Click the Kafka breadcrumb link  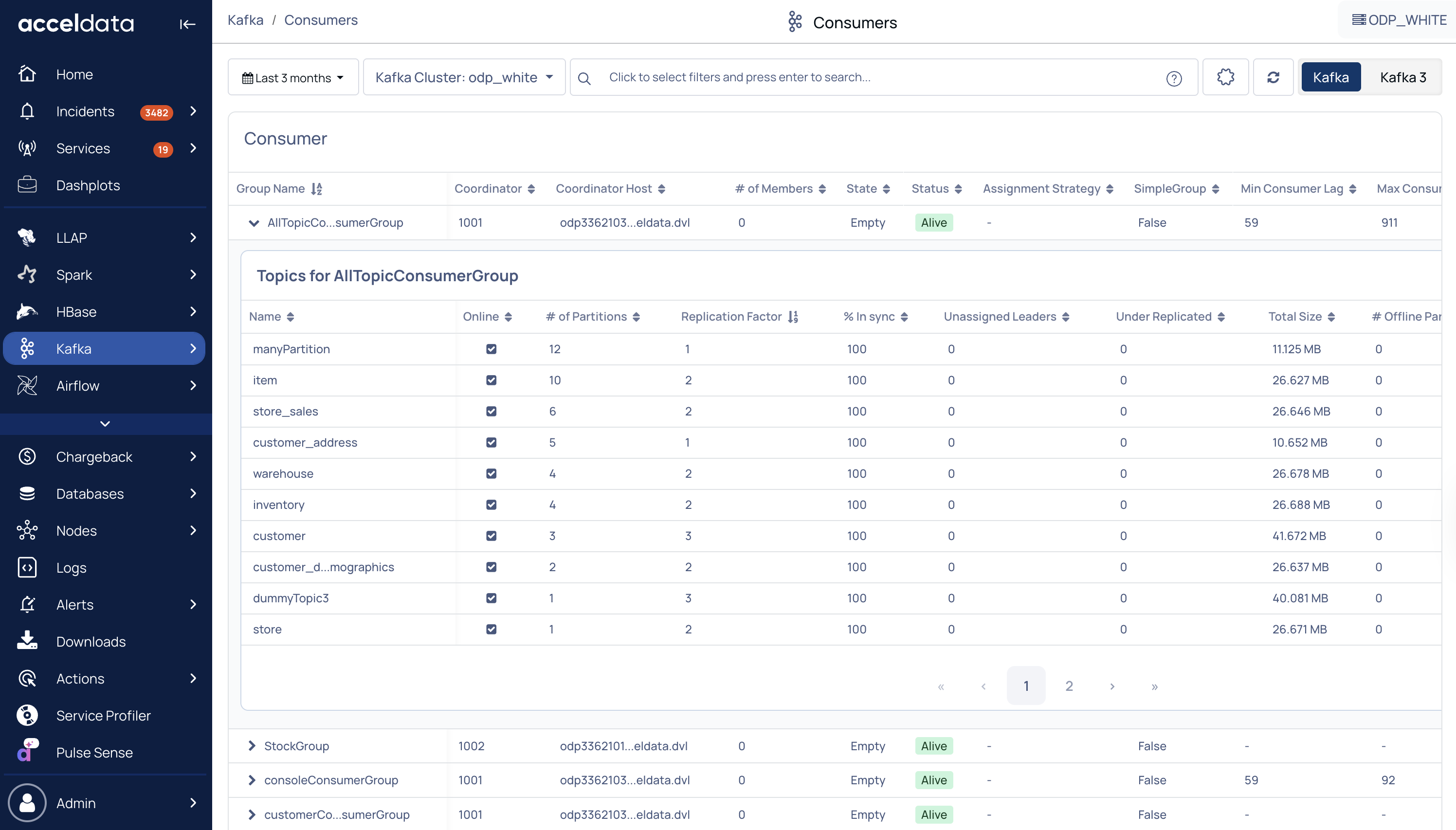click(245, 20)
